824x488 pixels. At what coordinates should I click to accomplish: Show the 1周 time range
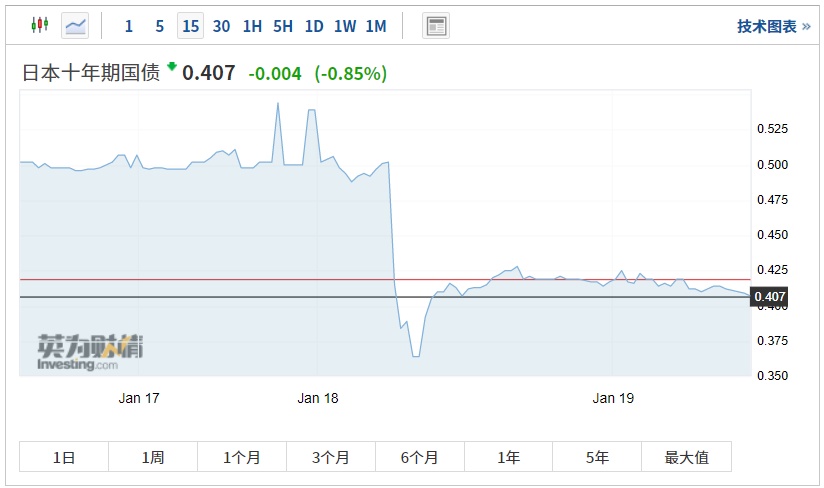153,457
